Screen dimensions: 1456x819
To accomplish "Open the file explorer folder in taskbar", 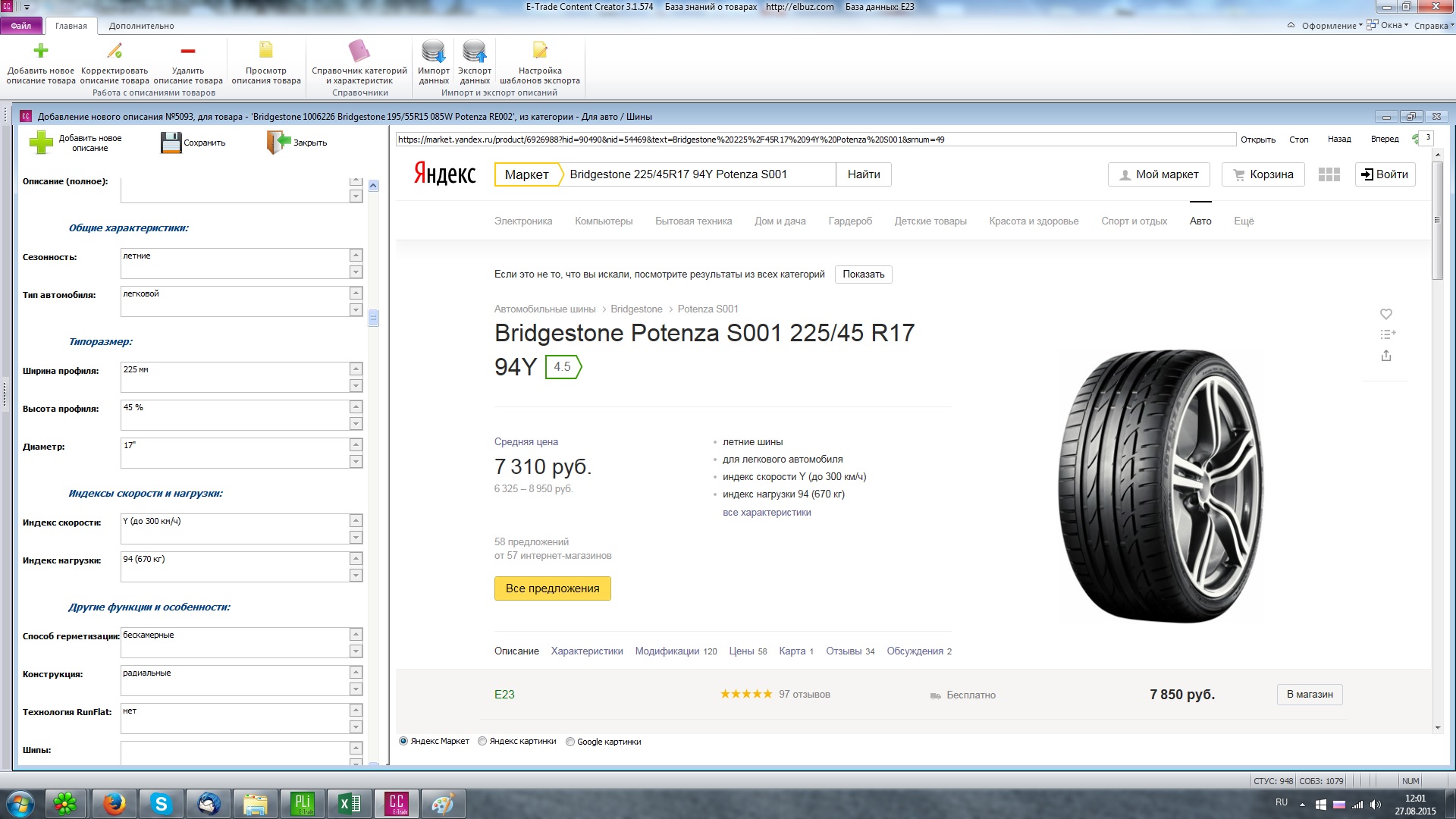I will (x=255, y=804).
